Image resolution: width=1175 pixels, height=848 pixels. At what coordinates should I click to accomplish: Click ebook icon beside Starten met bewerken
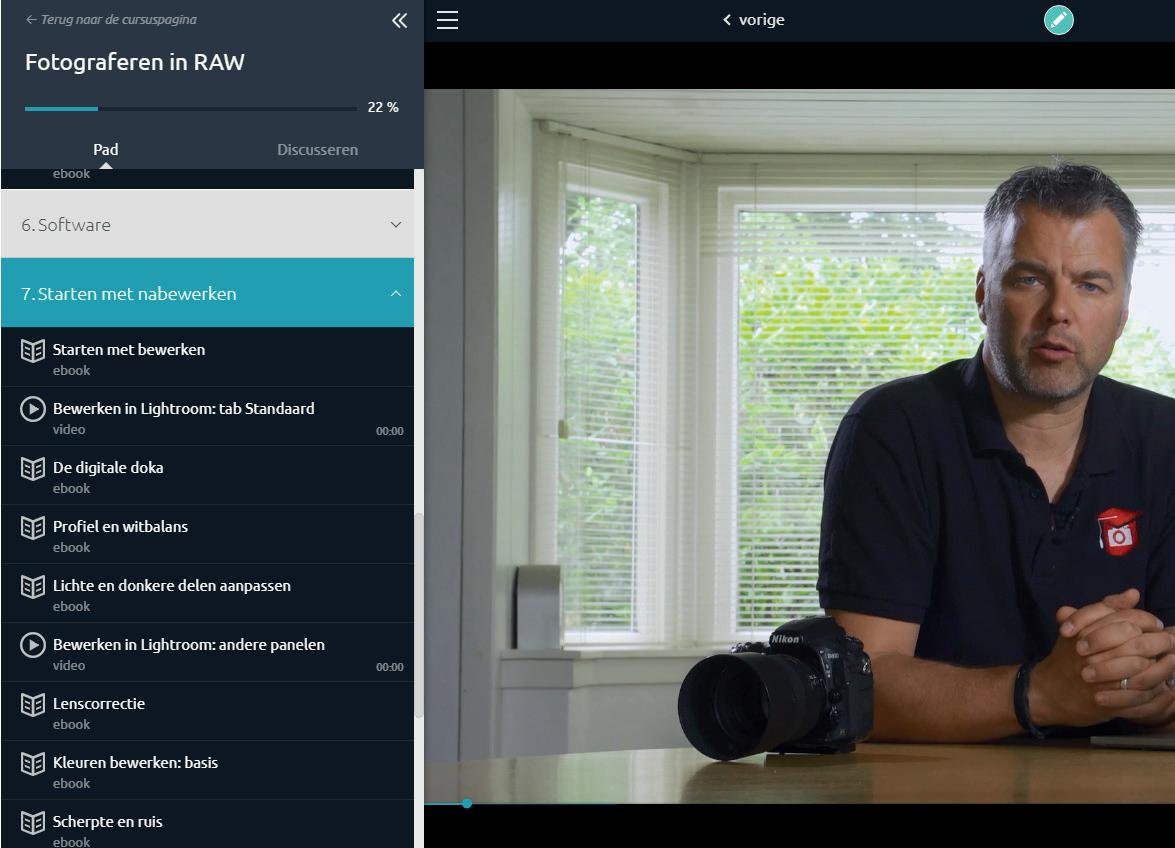[x=33, y=351]
